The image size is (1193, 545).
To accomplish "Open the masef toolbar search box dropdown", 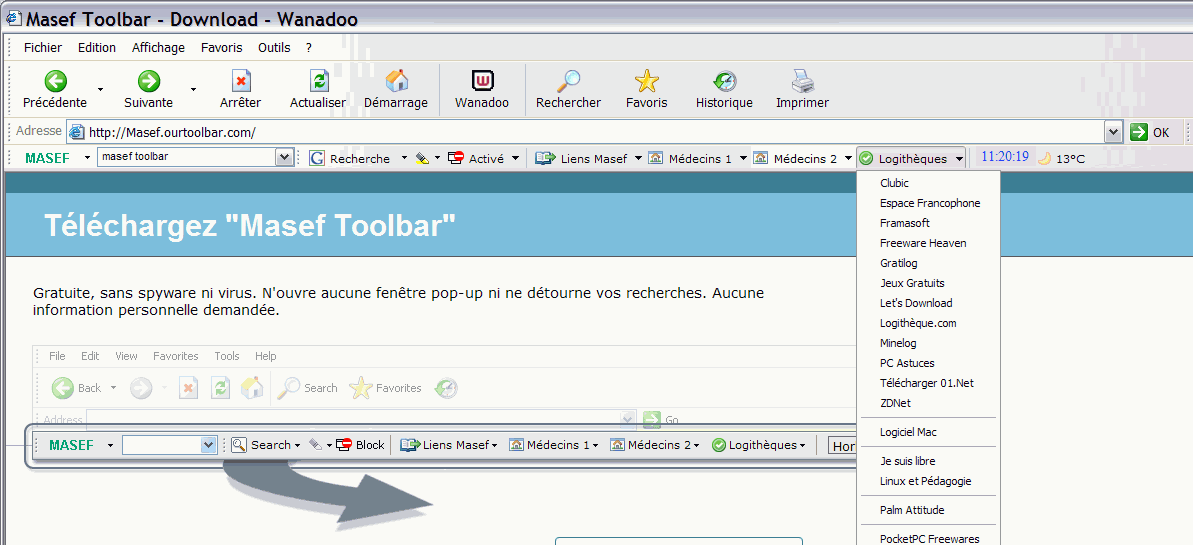I will [284, 158].
